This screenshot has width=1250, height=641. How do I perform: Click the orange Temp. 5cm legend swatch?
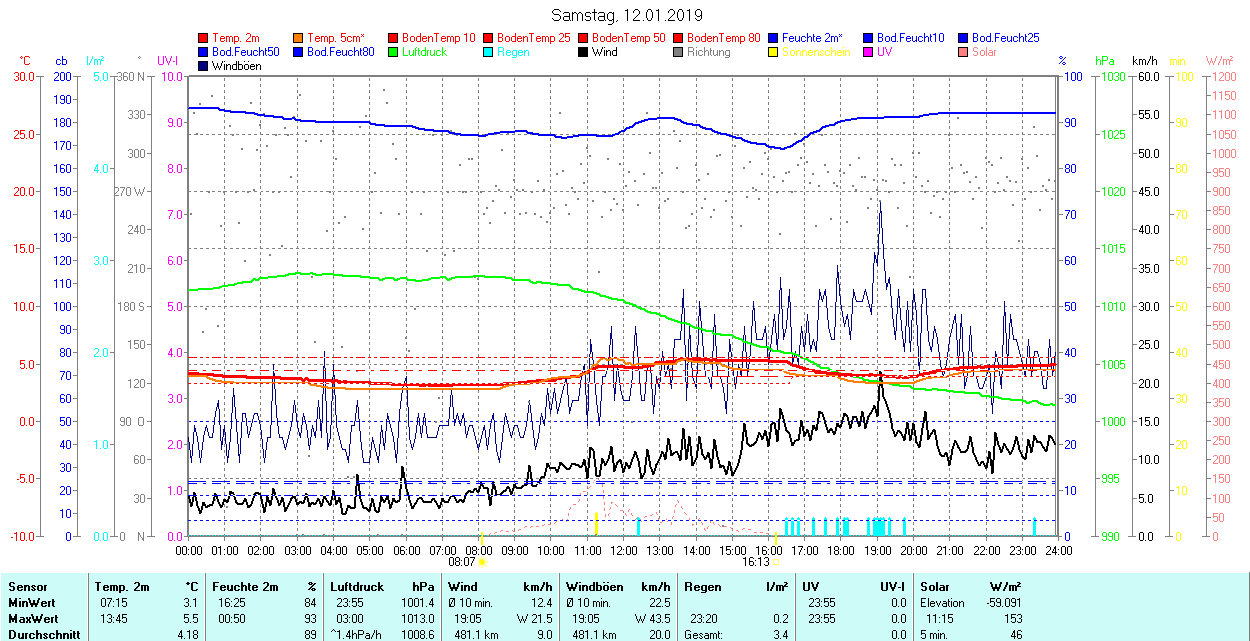[x=299, y=38]
